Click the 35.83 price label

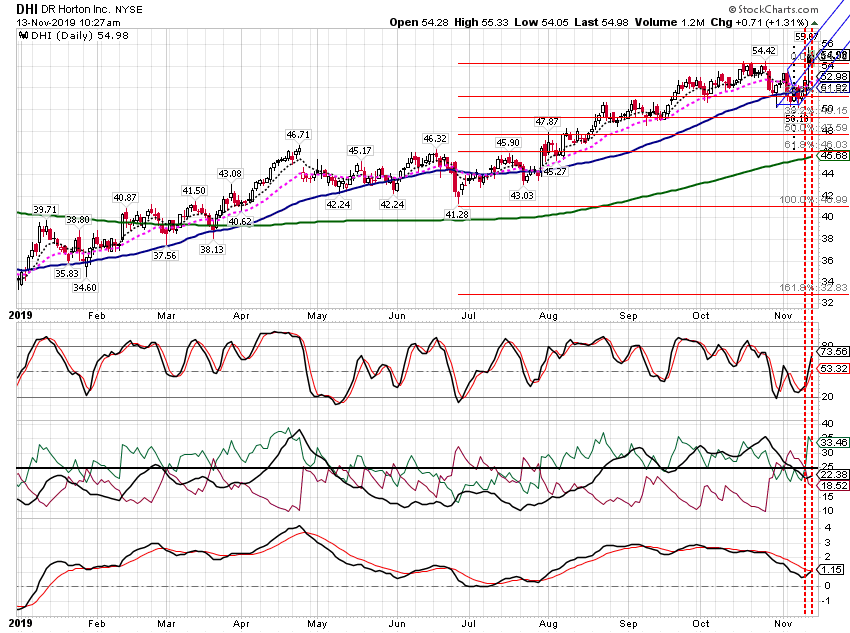click(67, 274)
